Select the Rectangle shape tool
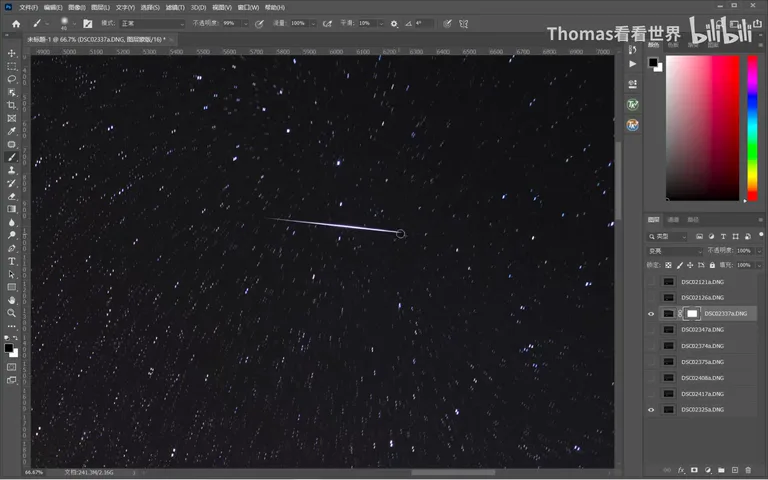 [12, 287]
